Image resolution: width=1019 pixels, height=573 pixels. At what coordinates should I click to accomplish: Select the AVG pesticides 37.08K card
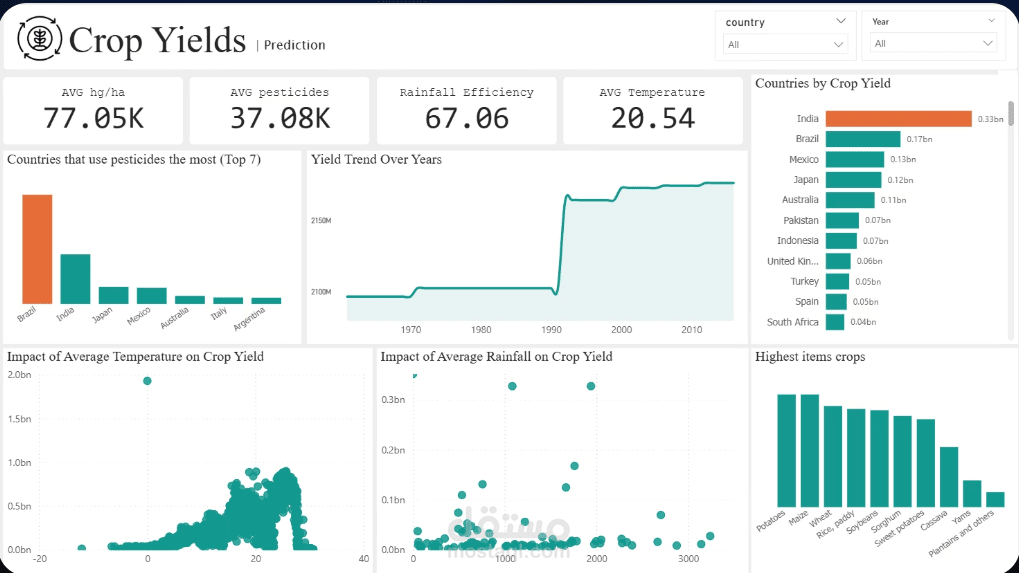[279, 110]
